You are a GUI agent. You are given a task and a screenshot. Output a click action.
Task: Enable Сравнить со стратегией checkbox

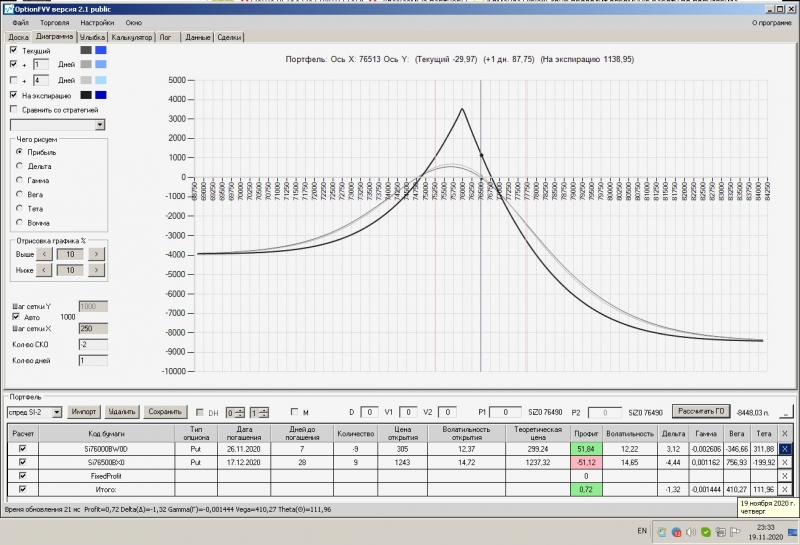coord(13,109)
